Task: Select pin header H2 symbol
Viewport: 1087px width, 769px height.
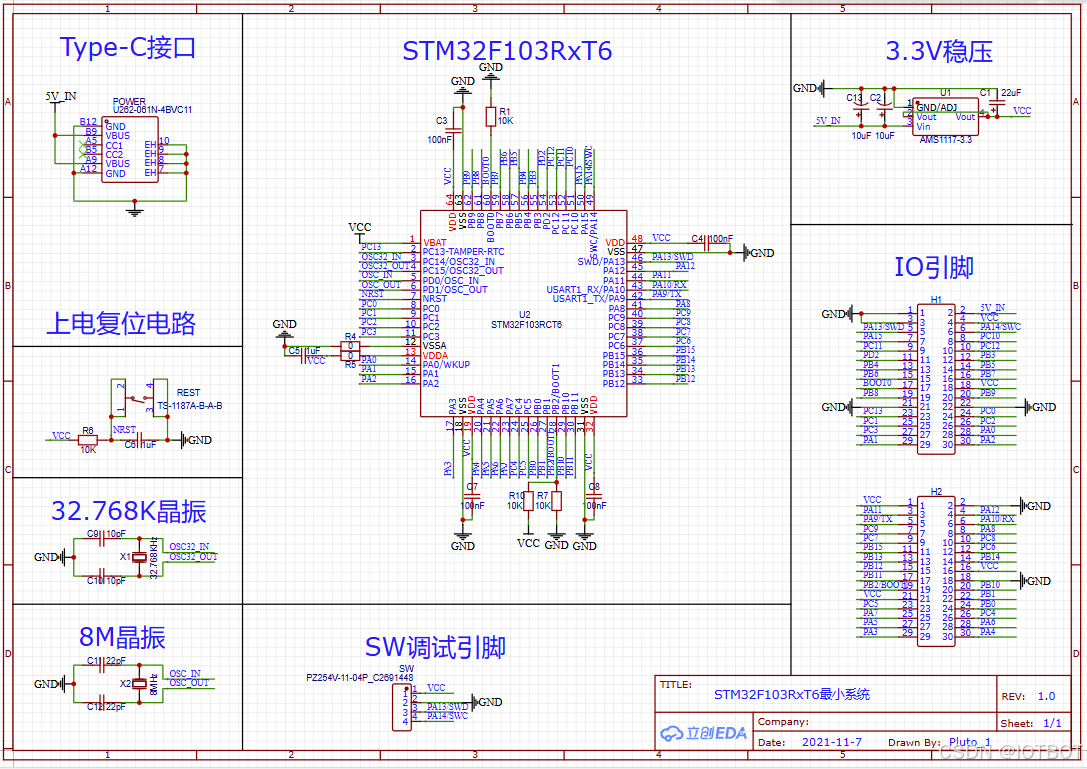Action: pyautogui.click(x=935, y=570)
